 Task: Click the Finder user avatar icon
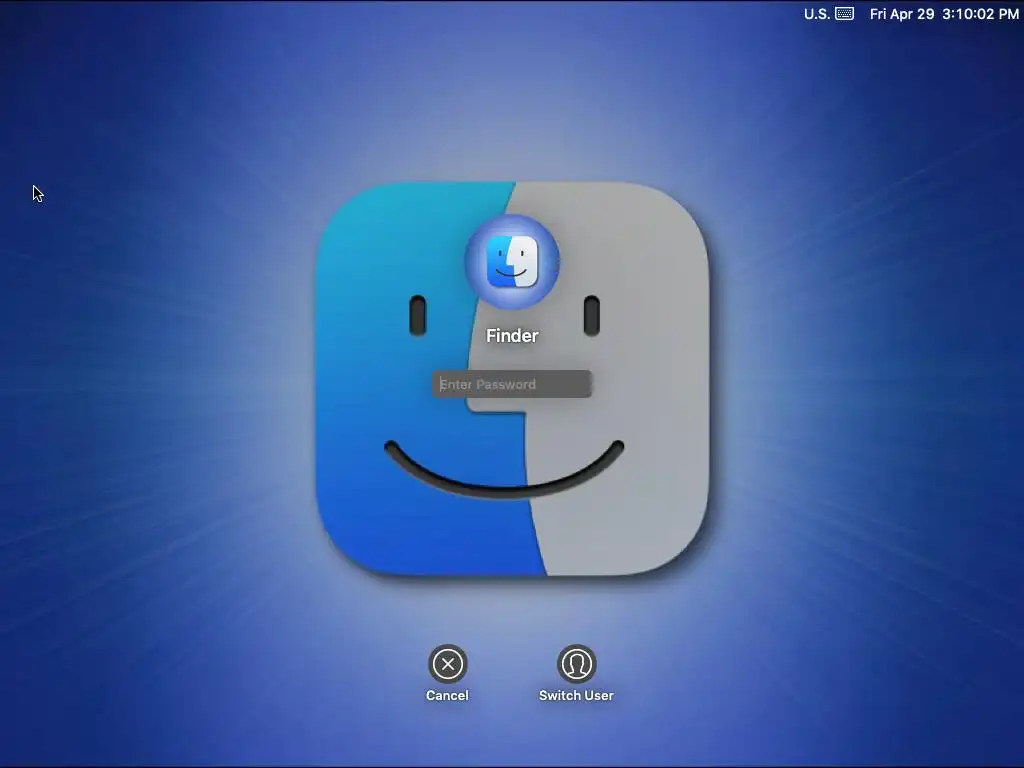[x=512, y=262]
